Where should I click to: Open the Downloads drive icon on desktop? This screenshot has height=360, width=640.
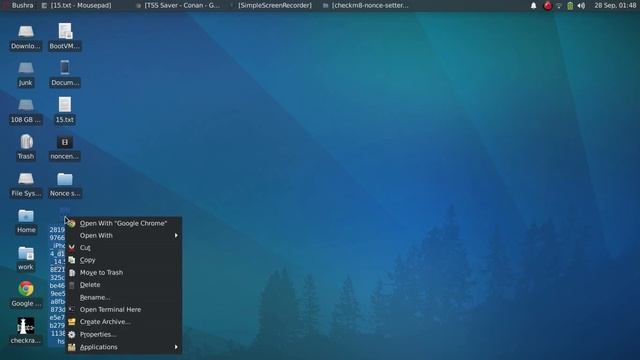[26, 32]
